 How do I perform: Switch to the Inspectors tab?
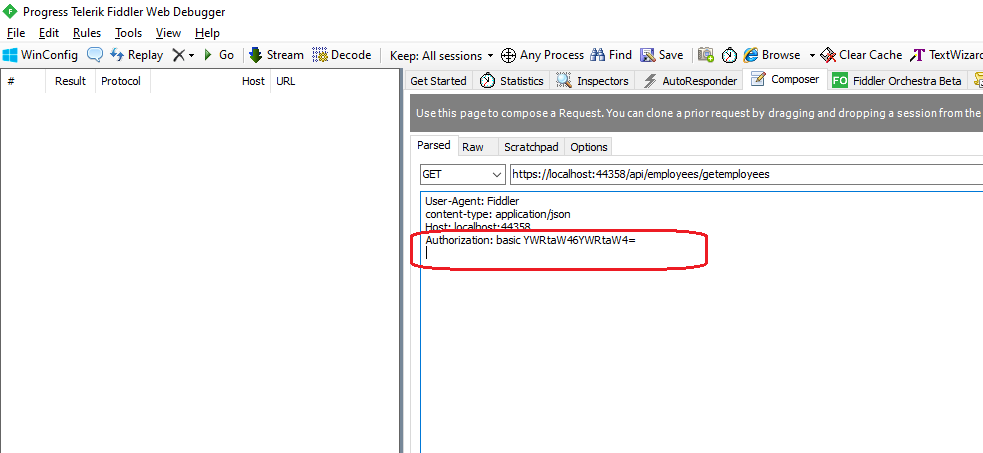[592, 81]
